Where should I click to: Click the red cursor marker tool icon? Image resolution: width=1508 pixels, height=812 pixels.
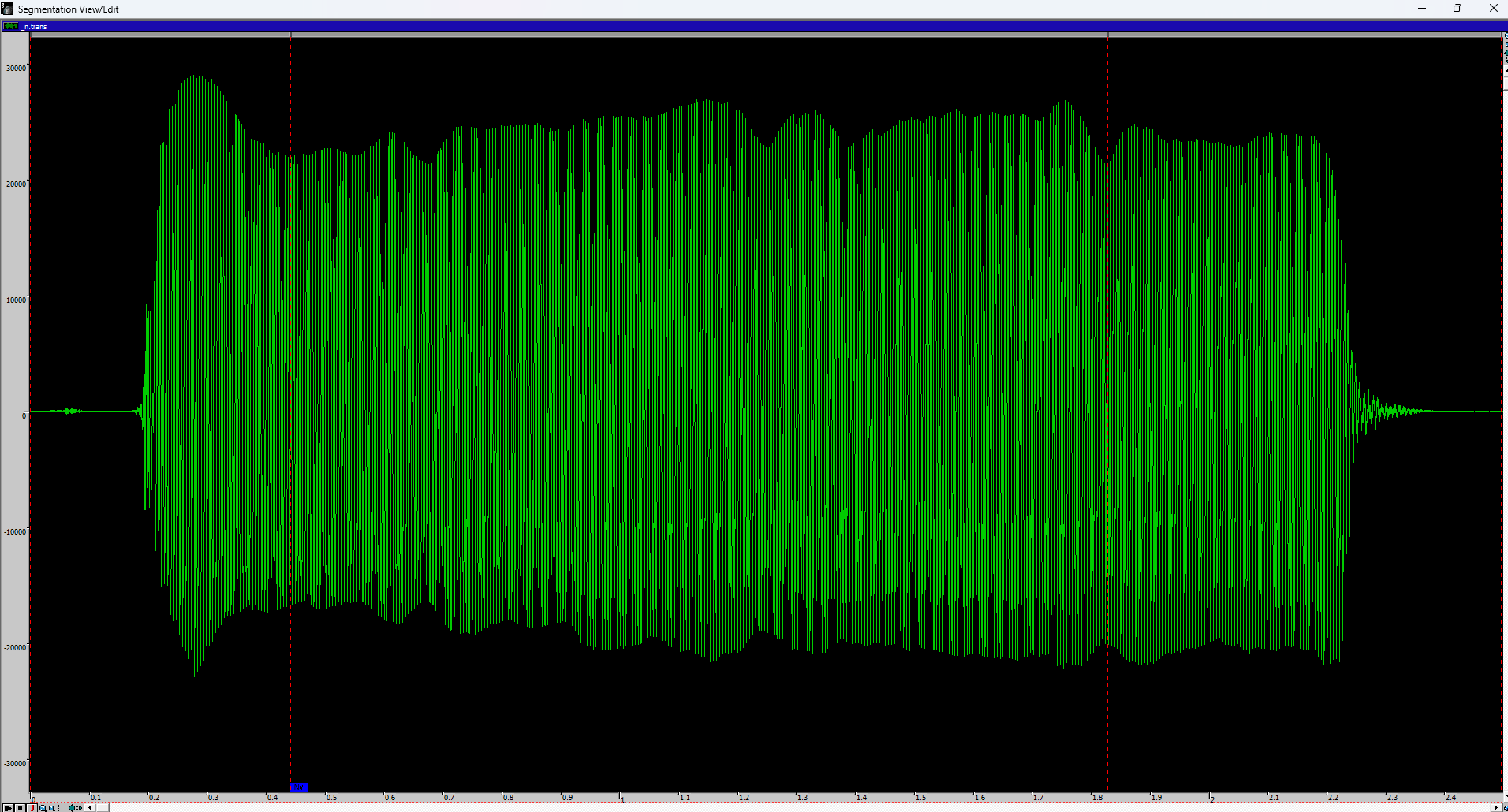point(33,807)
